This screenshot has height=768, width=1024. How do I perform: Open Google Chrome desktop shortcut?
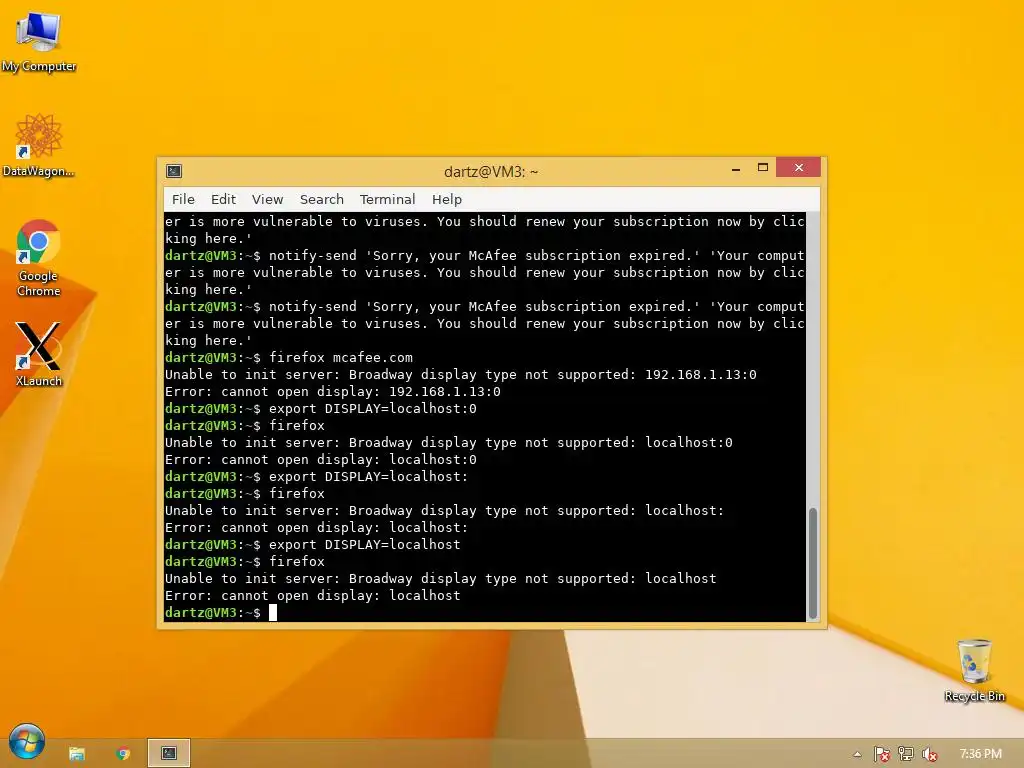coord(39,258)
